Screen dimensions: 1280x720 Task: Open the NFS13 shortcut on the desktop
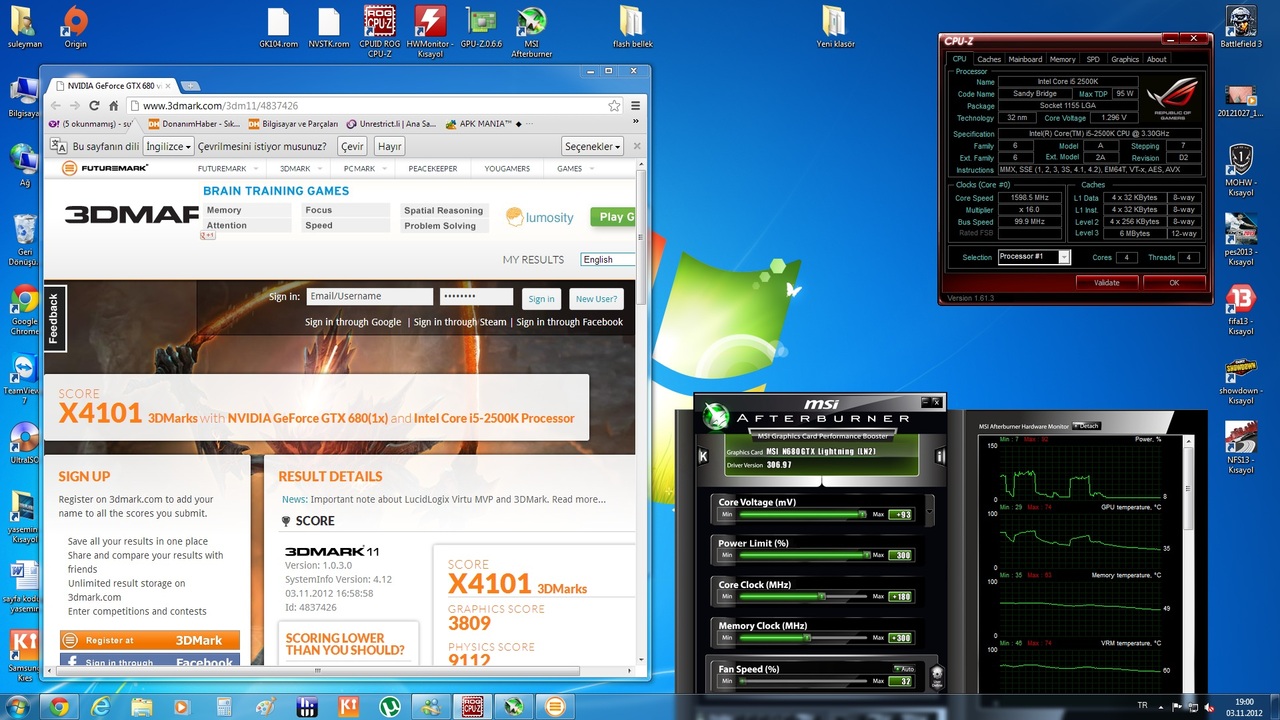1241,447
